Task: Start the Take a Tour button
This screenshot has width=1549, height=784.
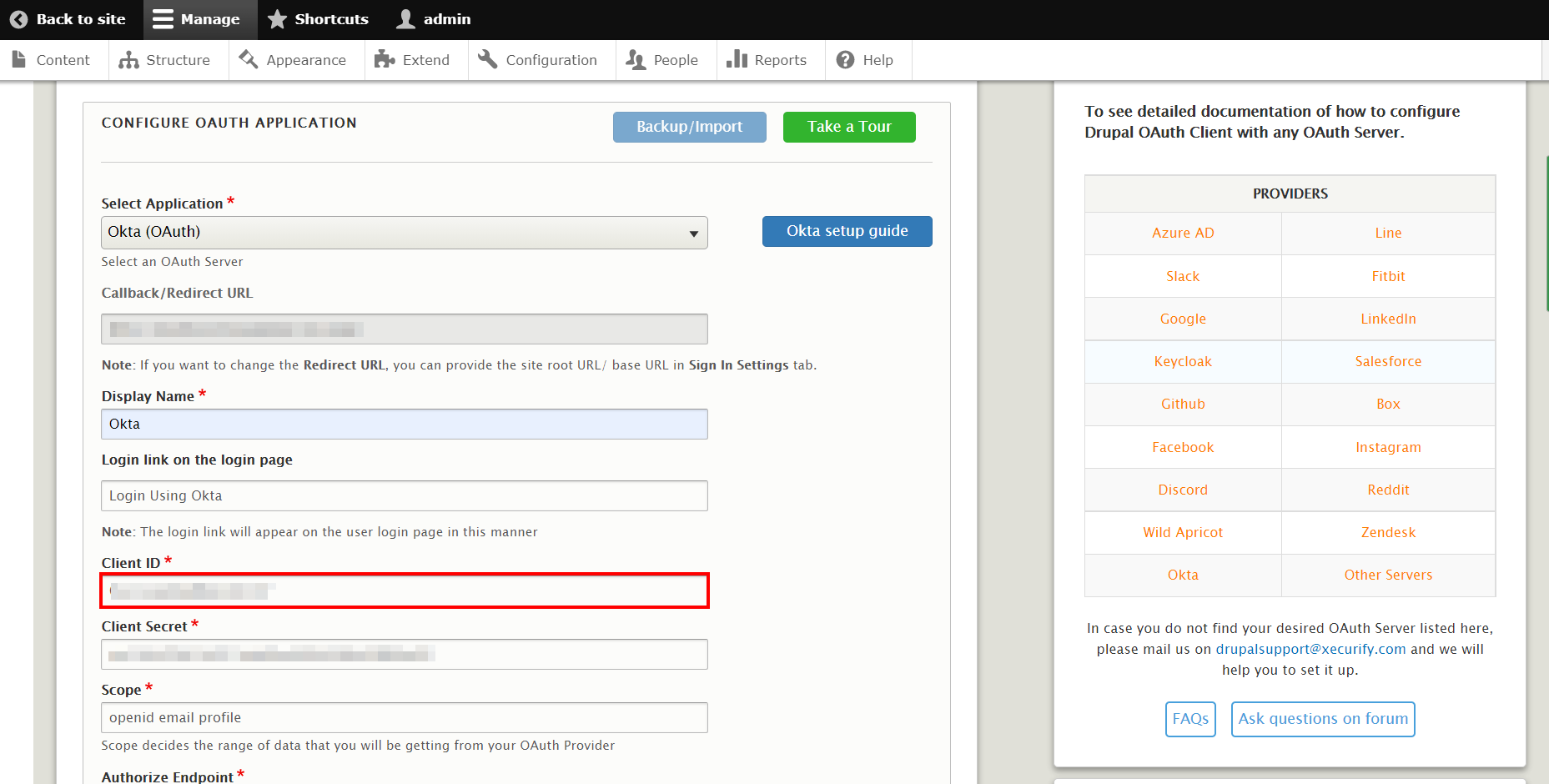Action: 848,127
